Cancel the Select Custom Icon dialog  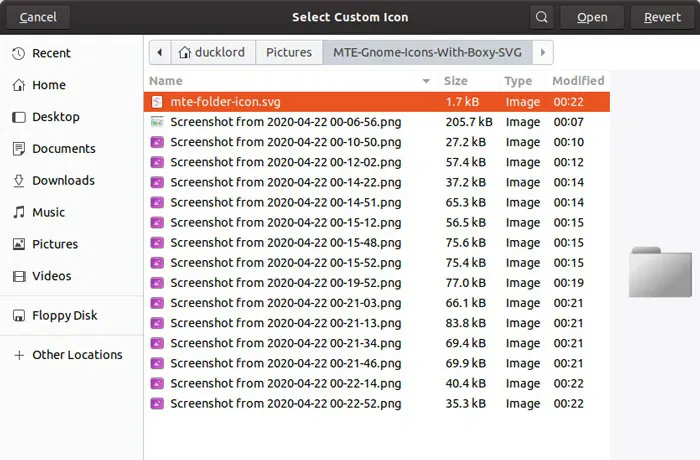pos(38,17)
